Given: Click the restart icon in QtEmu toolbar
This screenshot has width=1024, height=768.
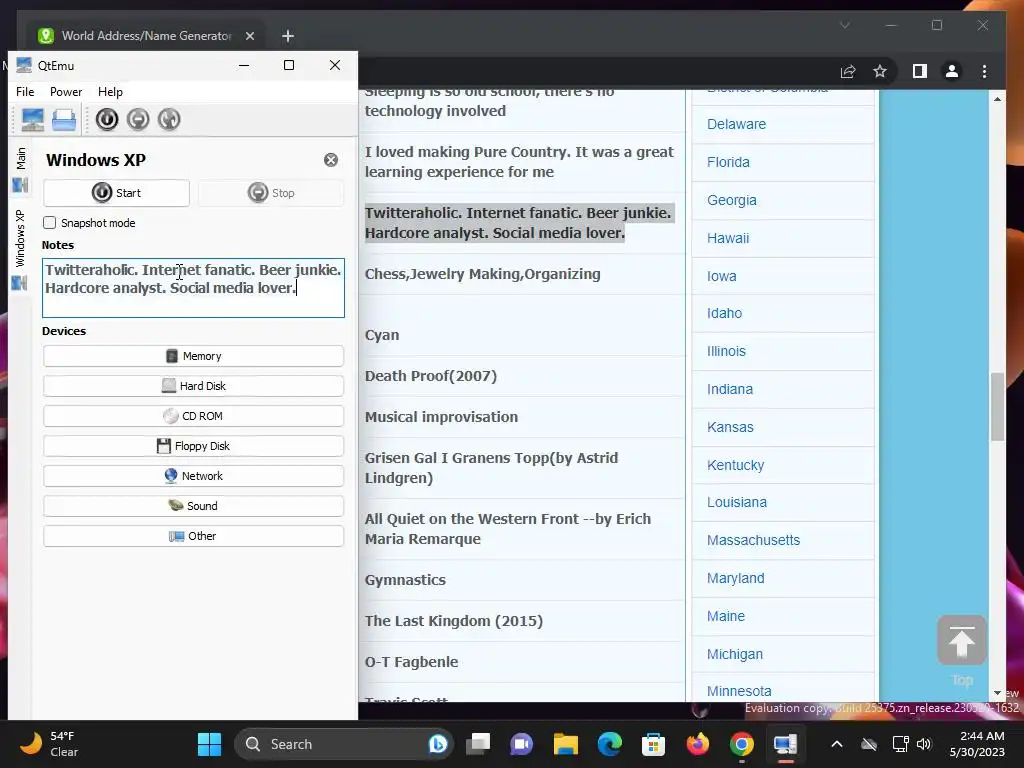Looking at the screenshot, I should (x=169, y=120).
